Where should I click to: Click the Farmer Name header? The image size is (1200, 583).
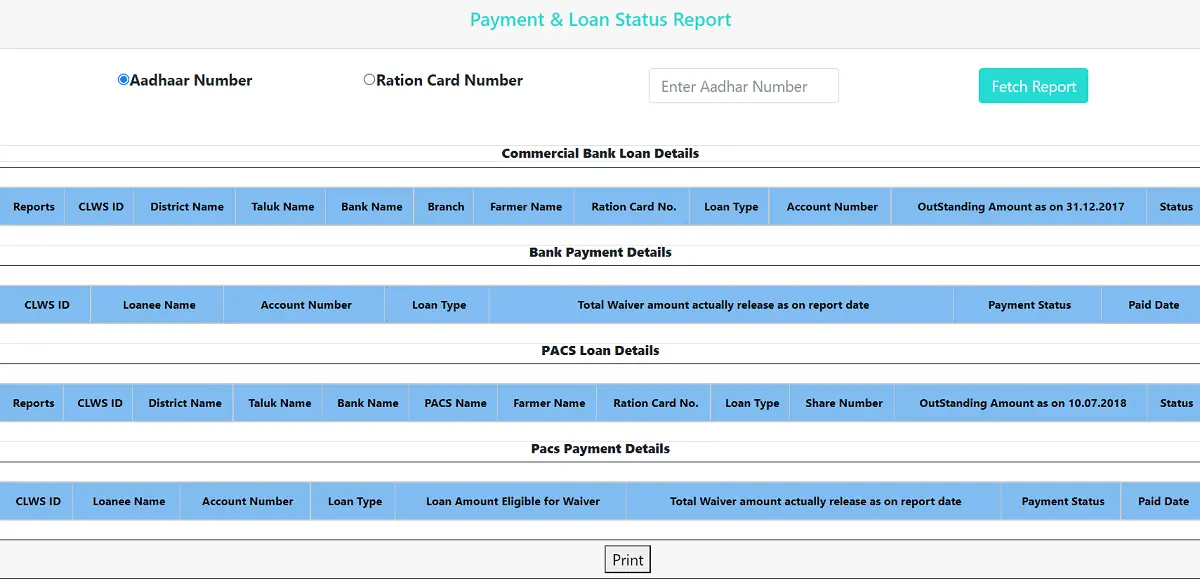(524, 207)
